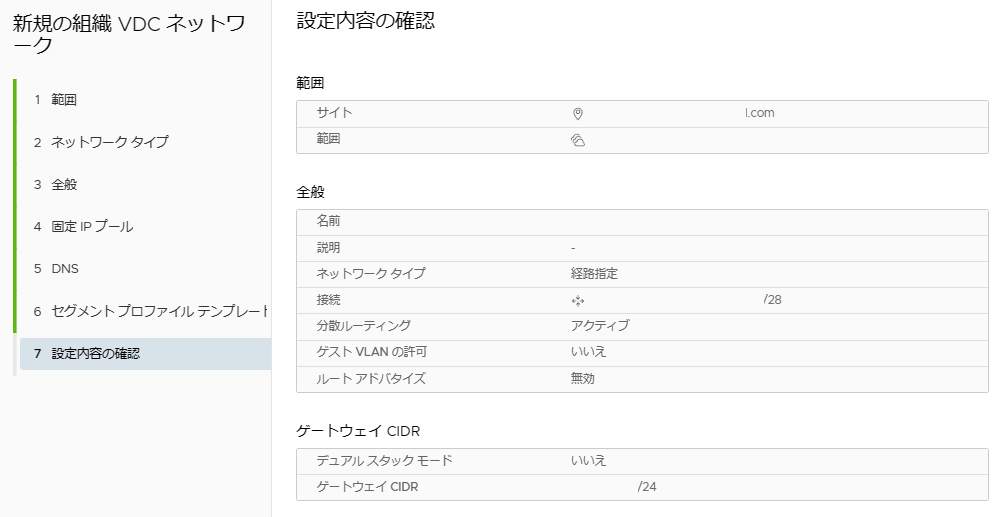Click the 設定内容の確認 page heading

click(x=366, y=21)
